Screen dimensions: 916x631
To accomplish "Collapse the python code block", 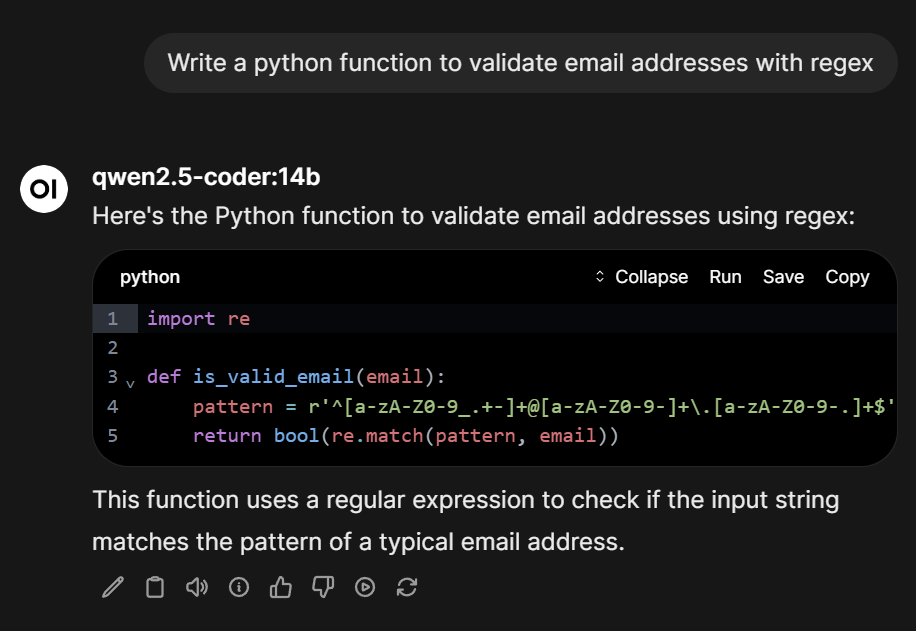I will 651,277.
